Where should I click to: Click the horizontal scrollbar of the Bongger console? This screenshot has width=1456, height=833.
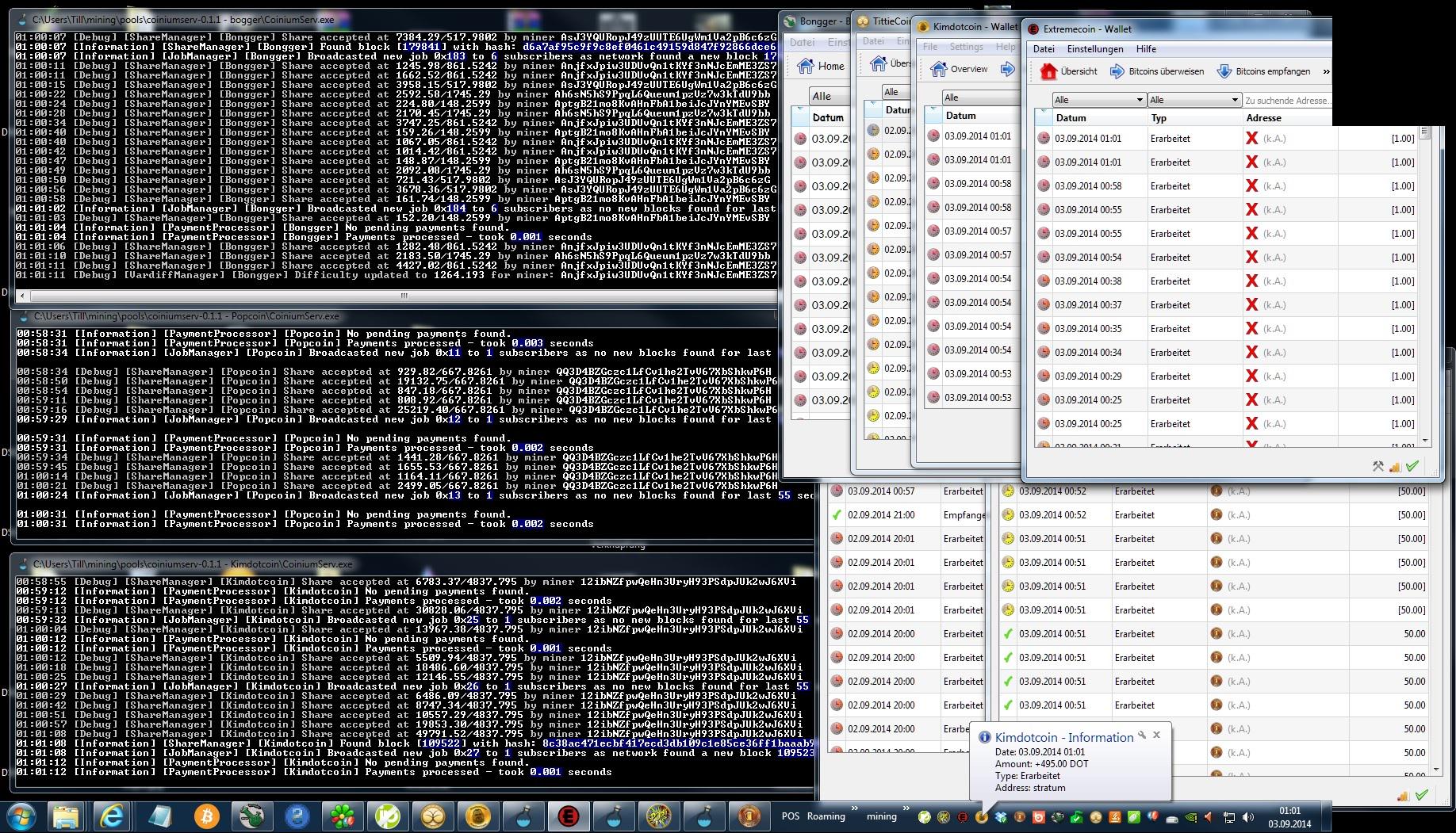click(404, 296)
